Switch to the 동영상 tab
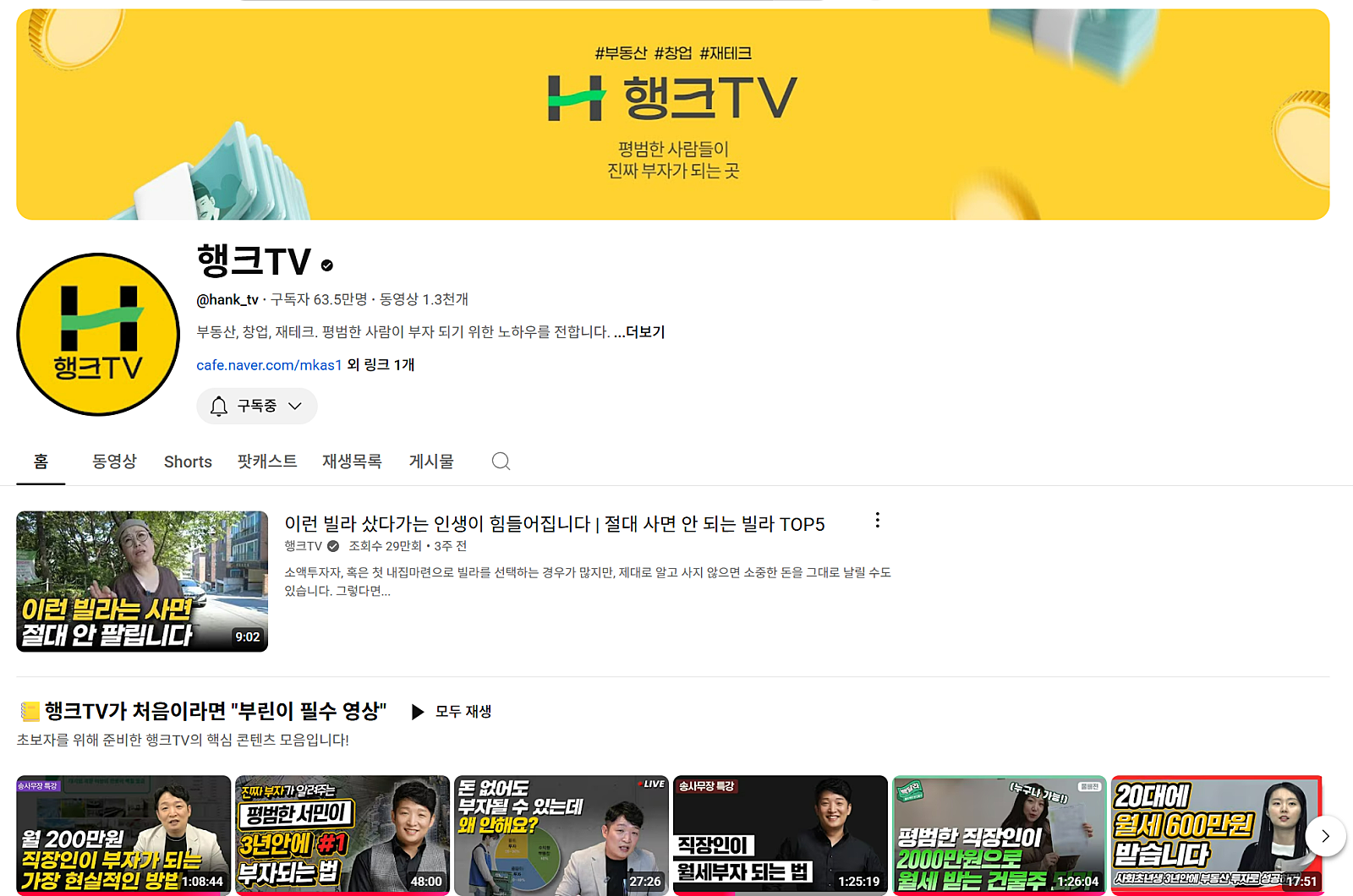1353x896 pixels. point(114,462)
